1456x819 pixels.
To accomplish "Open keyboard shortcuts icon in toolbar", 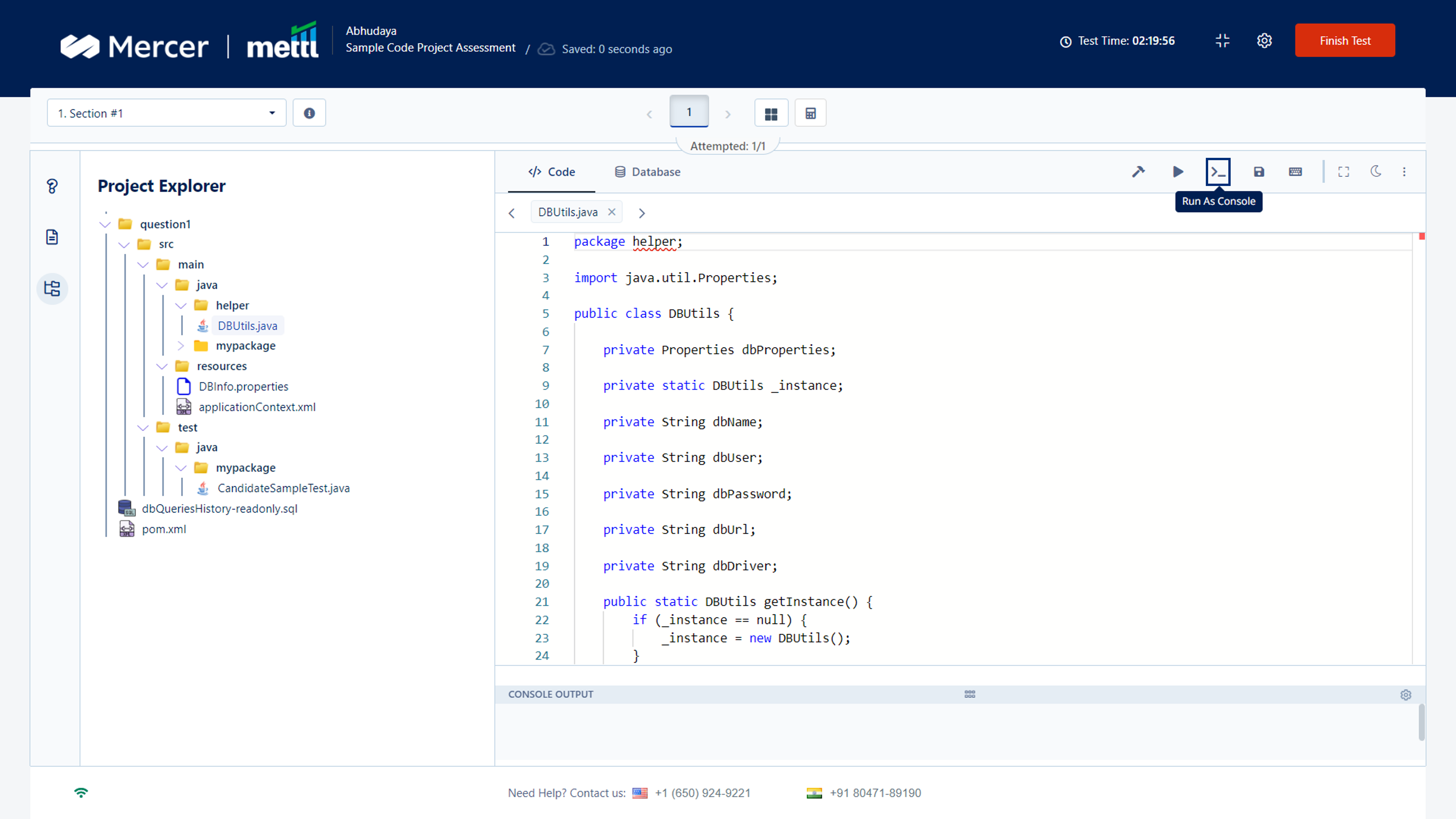I will [1296, 171].
